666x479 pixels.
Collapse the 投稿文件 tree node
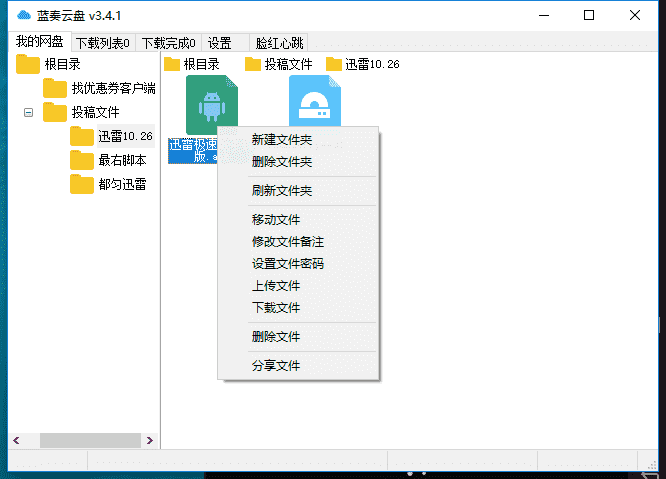click(x=28, y=112)
